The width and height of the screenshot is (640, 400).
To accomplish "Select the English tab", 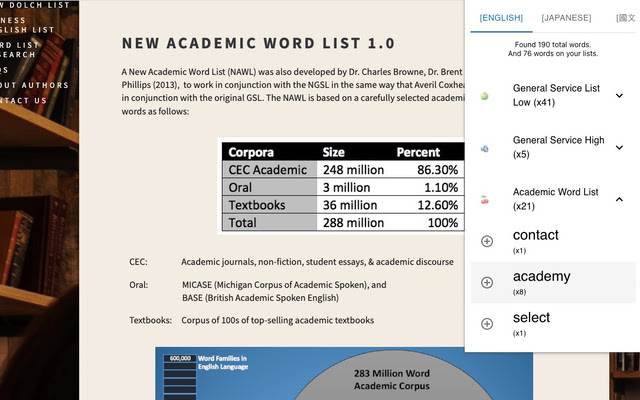I will 501,18.
